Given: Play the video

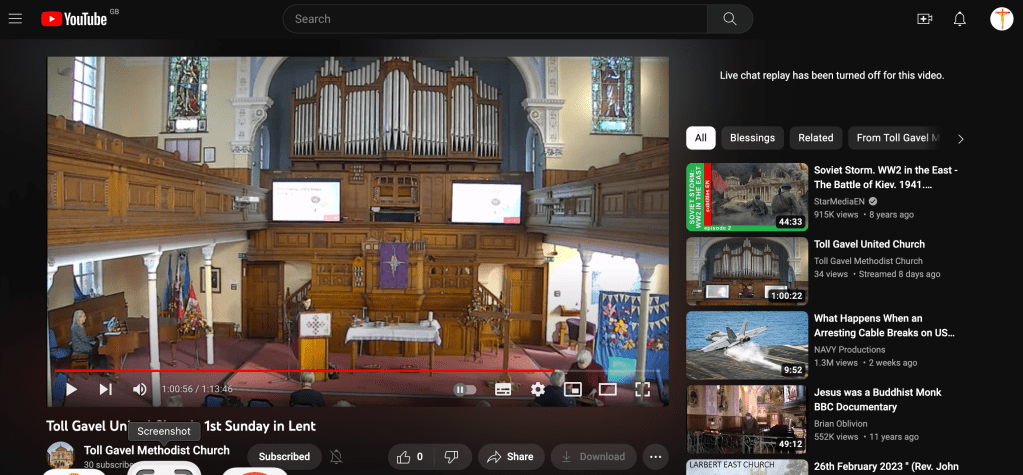Looking at the screenshot, I should pos(70,389).
